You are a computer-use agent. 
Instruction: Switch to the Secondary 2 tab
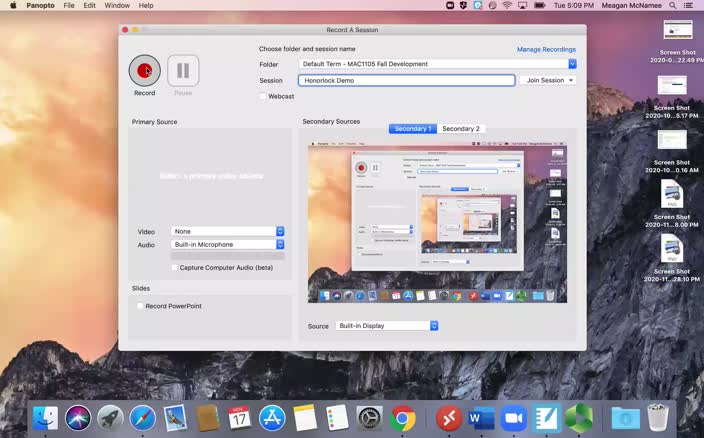pos(461,129)
